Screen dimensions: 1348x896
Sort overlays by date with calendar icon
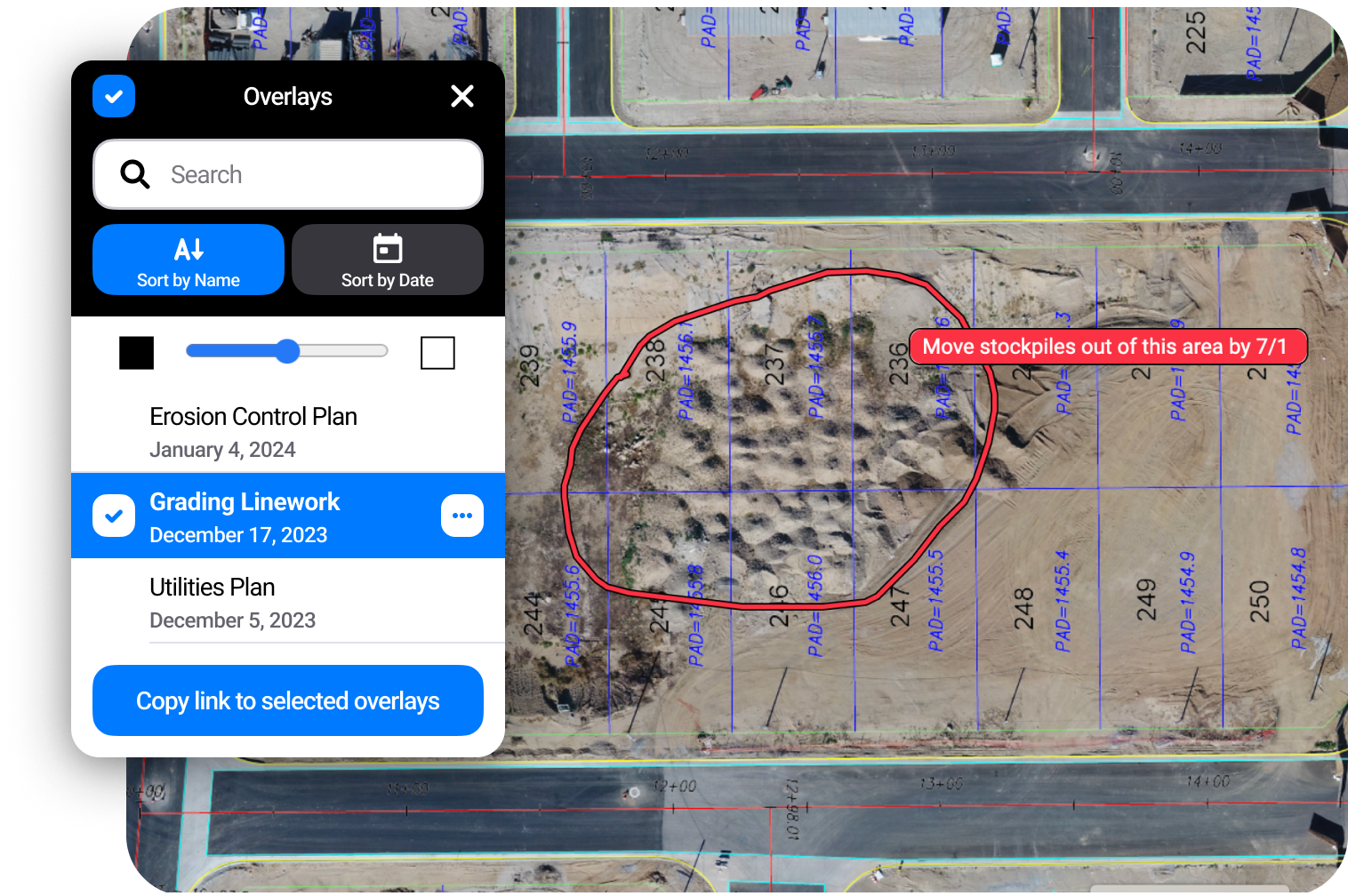387,260
